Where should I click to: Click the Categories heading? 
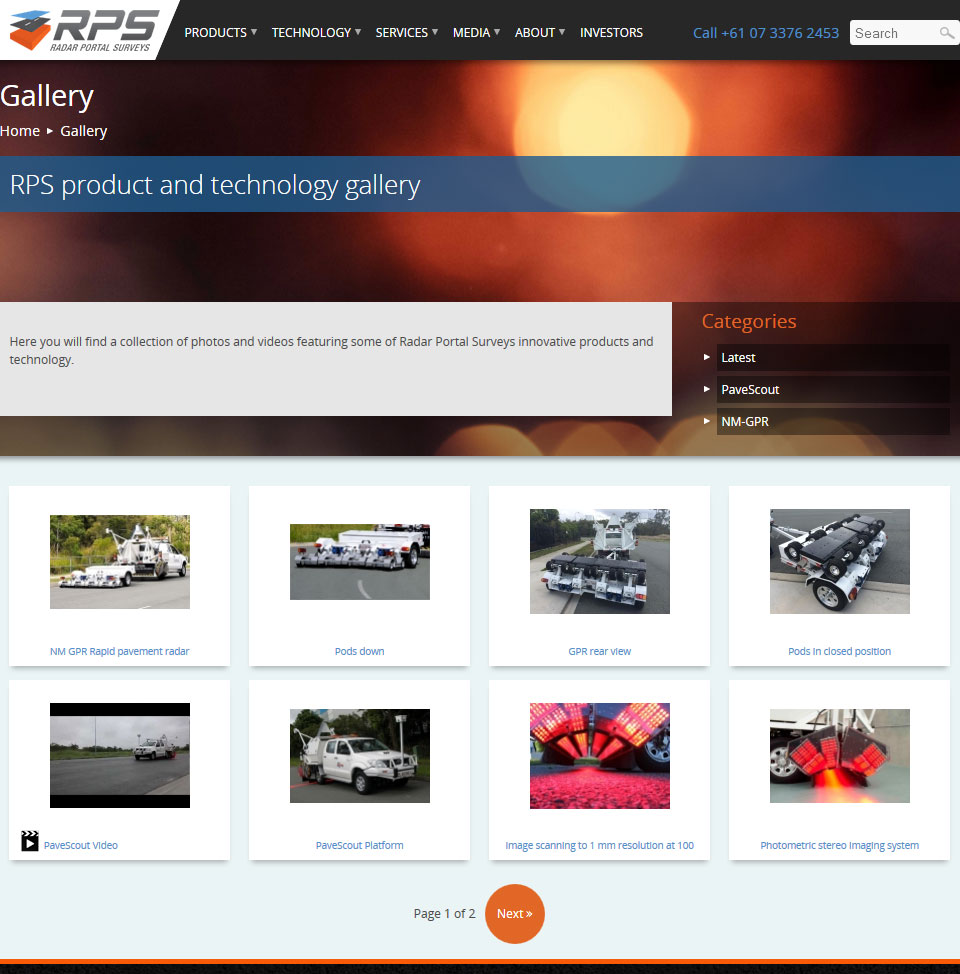tap(749, 321)
